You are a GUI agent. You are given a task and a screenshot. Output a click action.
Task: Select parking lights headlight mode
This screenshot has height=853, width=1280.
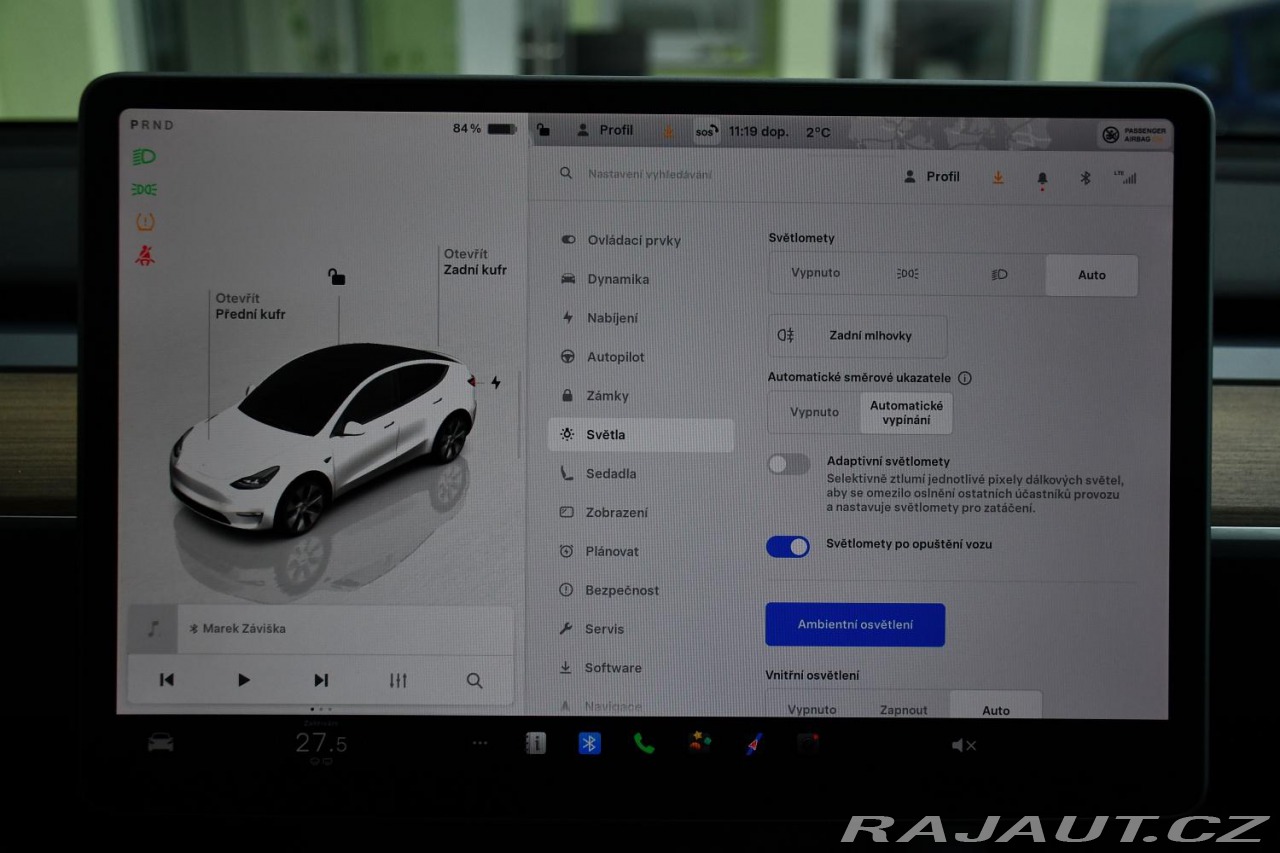907,274
